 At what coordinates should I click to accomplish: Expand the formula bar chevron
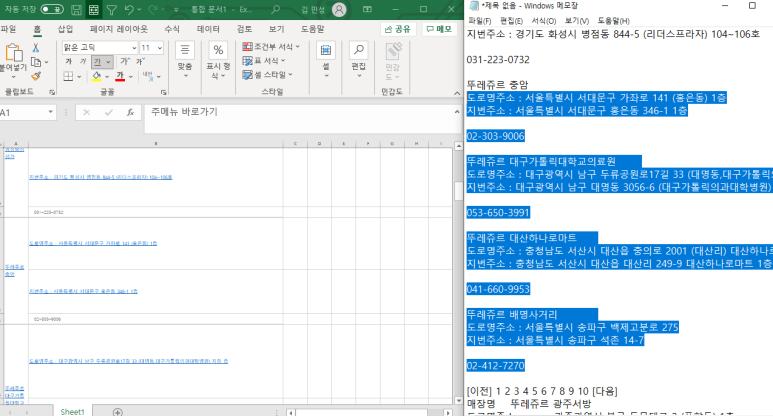click(457, 112)
